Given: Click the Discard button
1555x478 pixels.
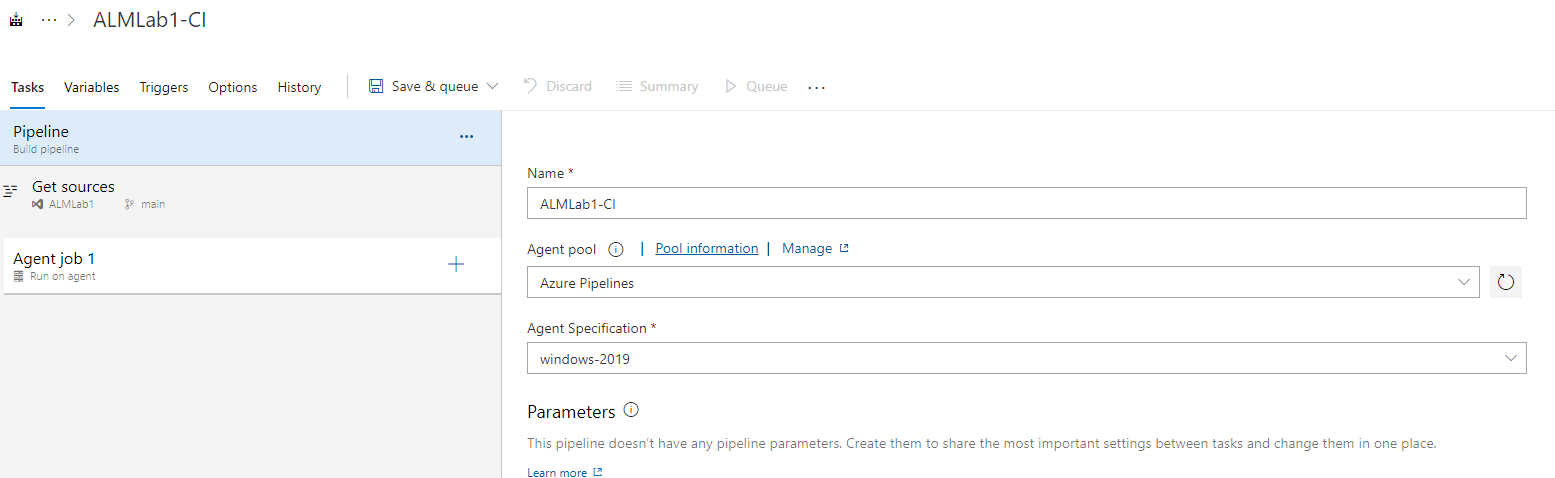Looking at the screenshot, I should (558, 86).
